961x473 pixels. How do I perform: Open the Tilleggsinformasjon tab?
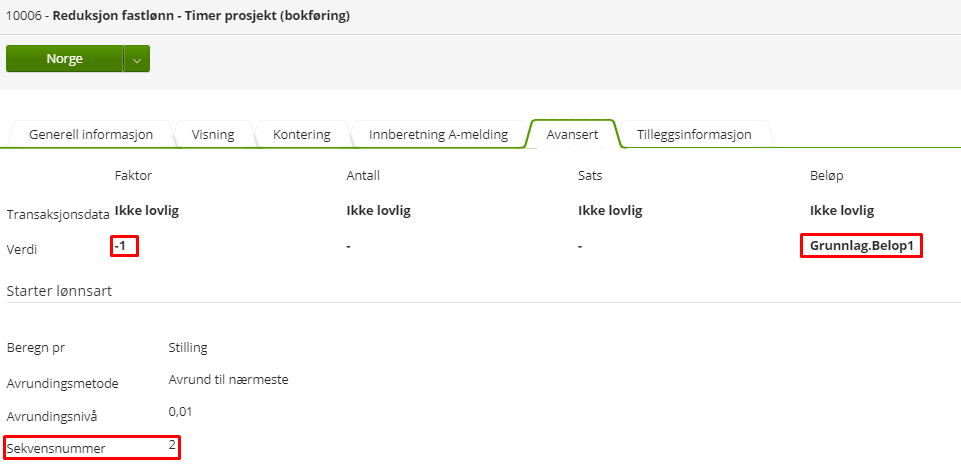(x=693, y=134)
